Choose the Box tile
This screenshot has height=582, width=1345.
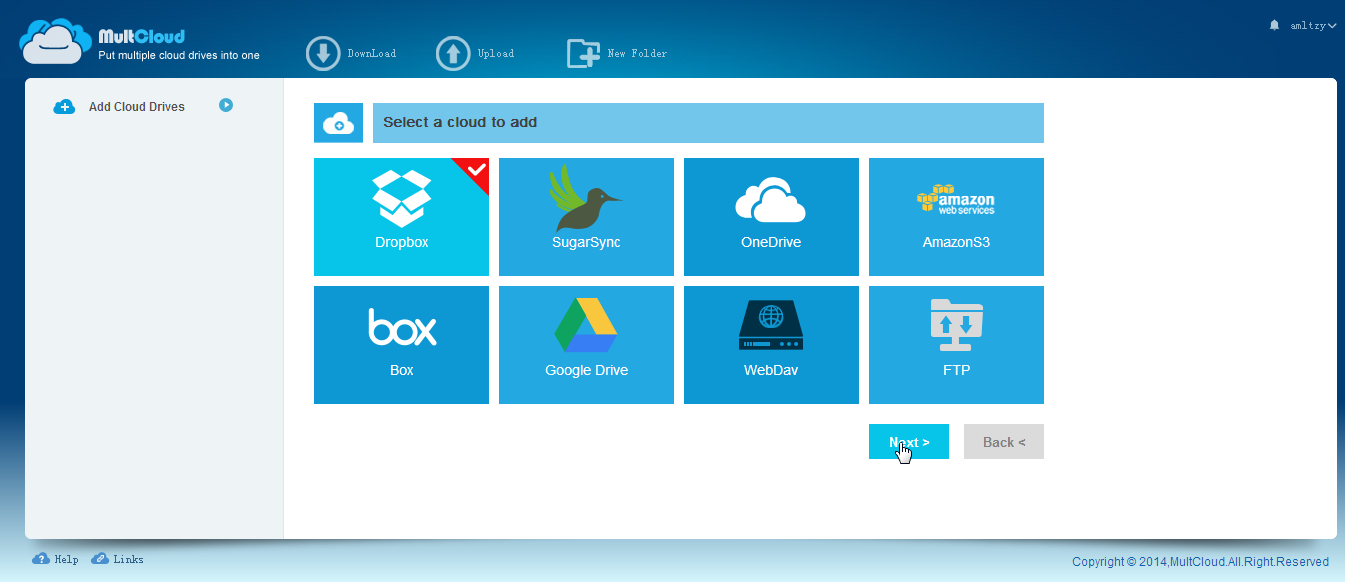401,345
